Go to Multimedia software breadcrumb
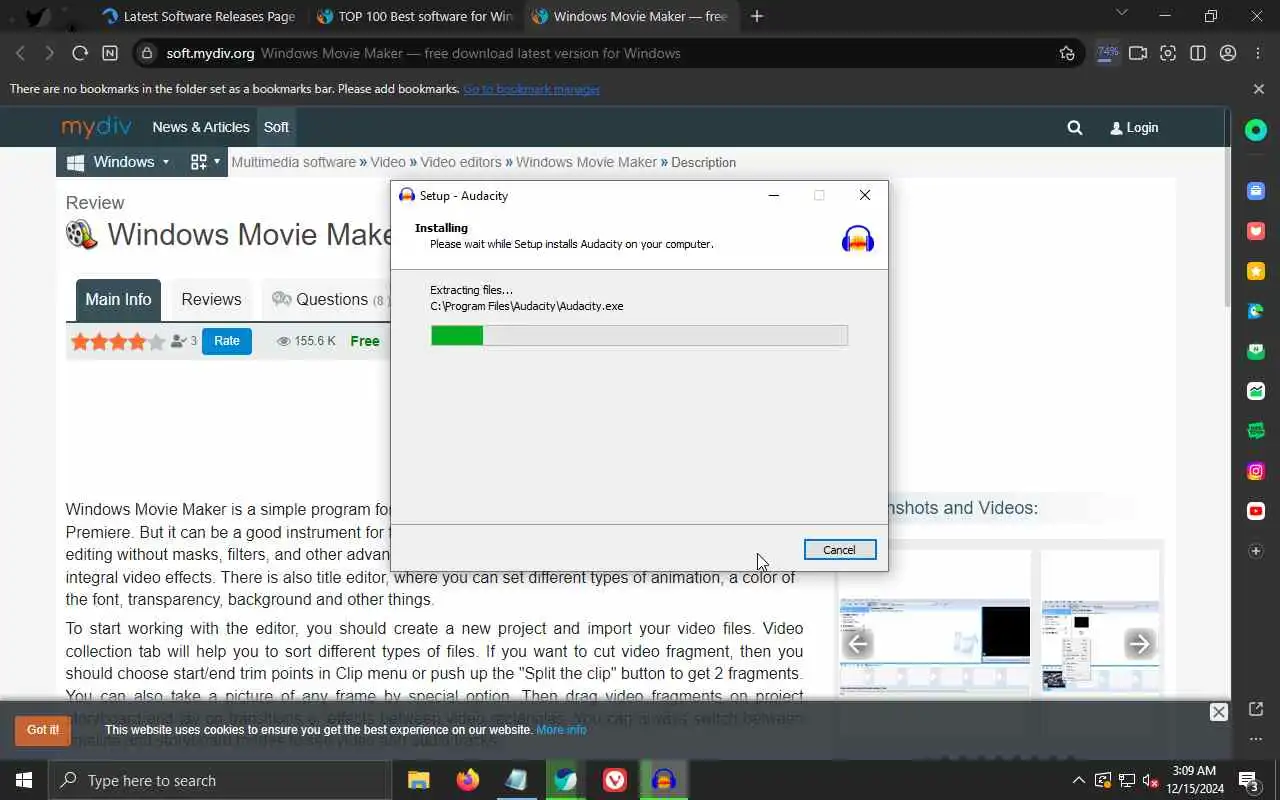The height and width of the screenshot is (800, 1280). point(293,162)
